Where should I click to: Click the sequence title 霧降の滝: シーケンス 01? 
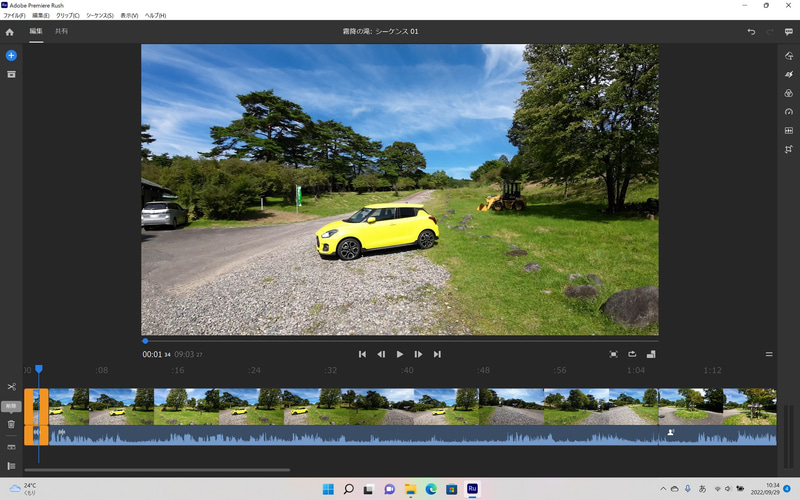point(381,32)
